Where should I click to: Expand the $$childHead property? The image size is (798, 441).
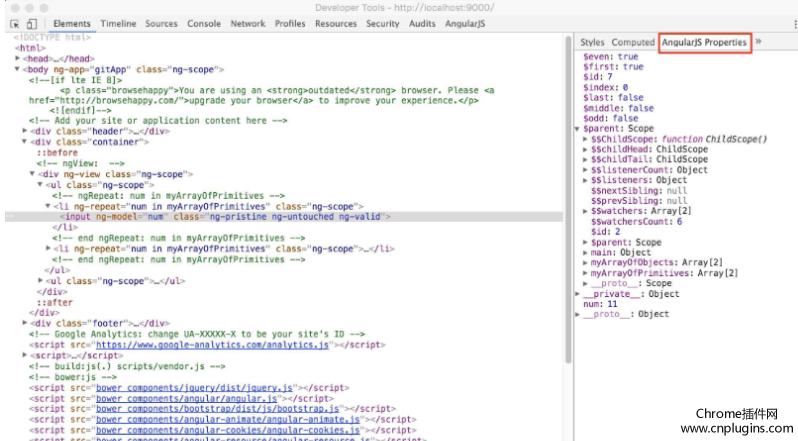tap(585, 150)
